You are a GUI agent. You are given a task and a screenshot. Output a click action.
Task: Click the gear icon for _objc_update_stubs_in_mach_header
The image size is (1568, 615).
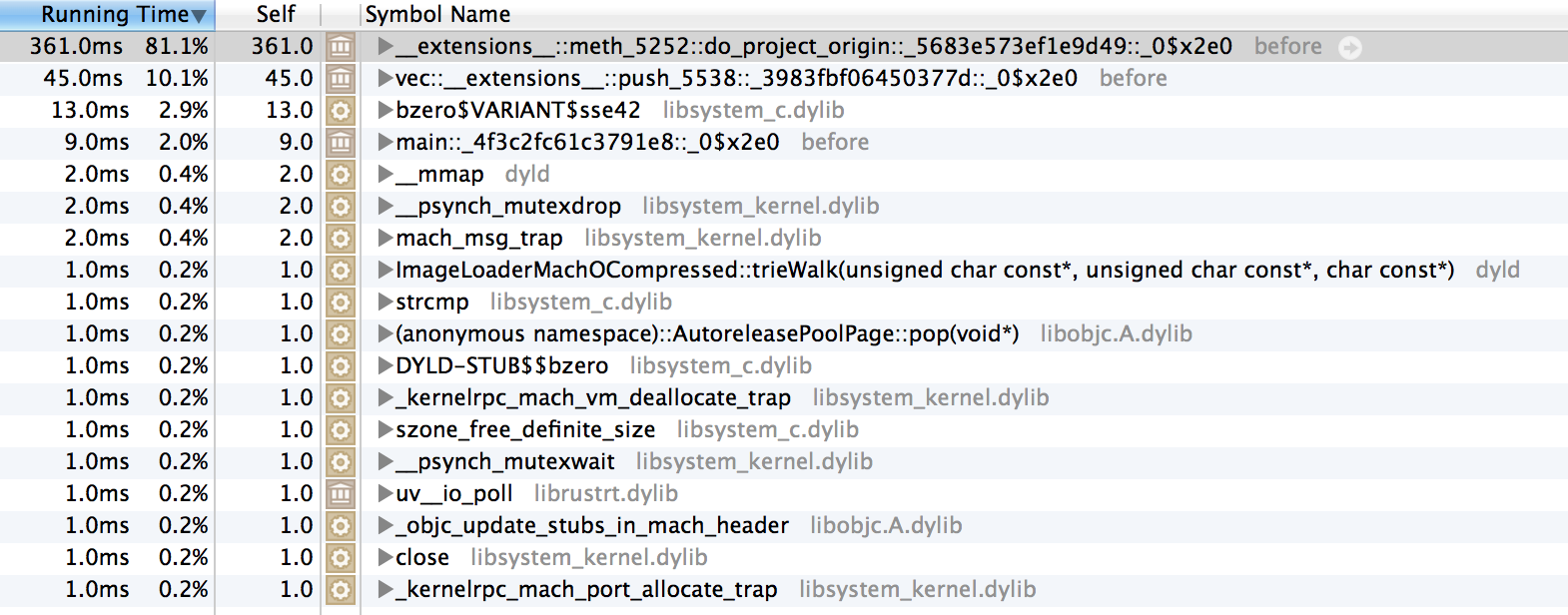click(341, 525)
